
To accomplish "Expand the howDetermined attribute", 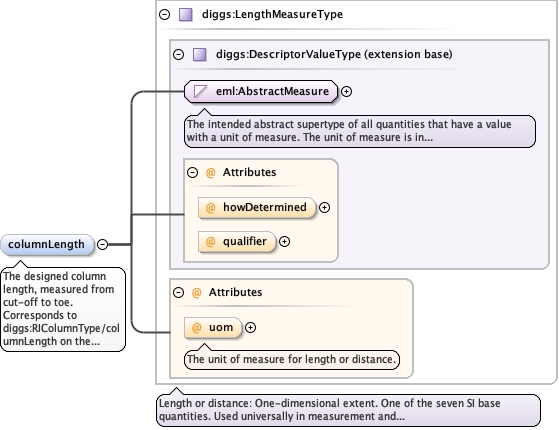I will point(324,208).
